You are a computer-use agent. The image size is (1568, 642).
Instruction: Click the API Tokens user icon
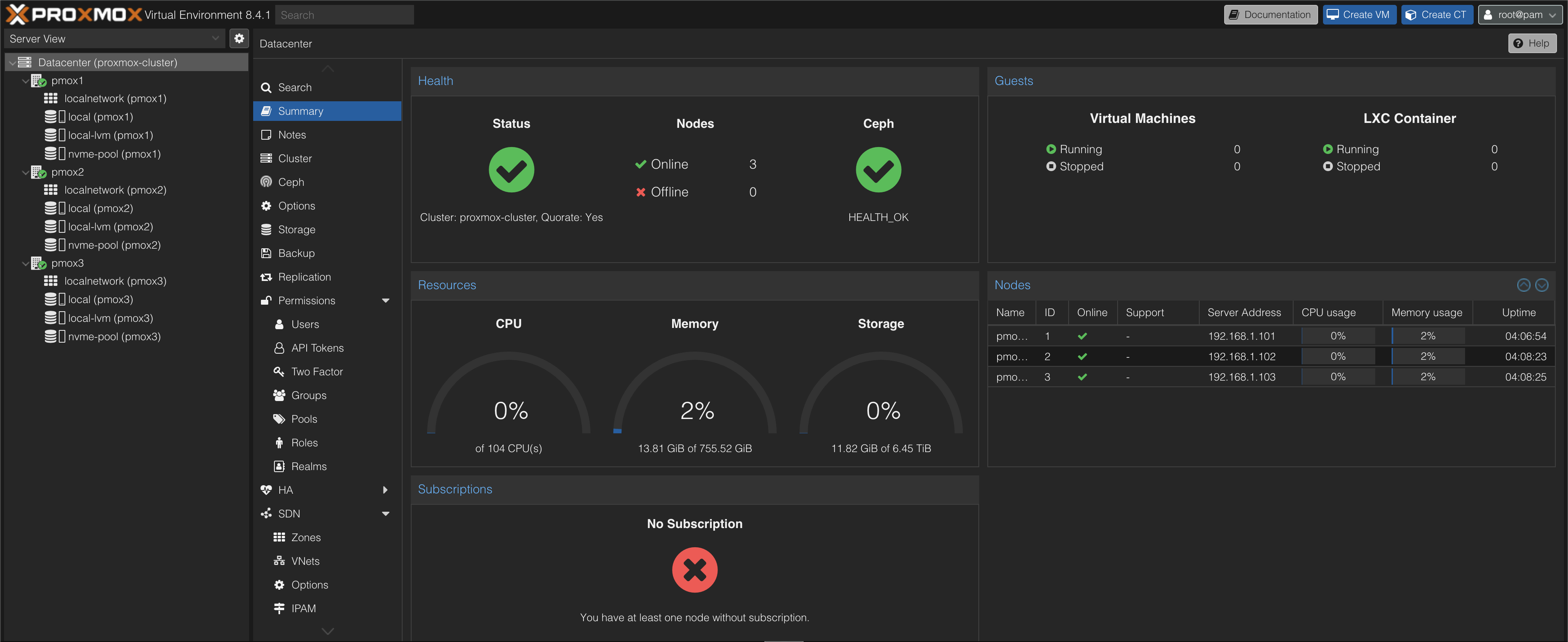coord(279,348)
